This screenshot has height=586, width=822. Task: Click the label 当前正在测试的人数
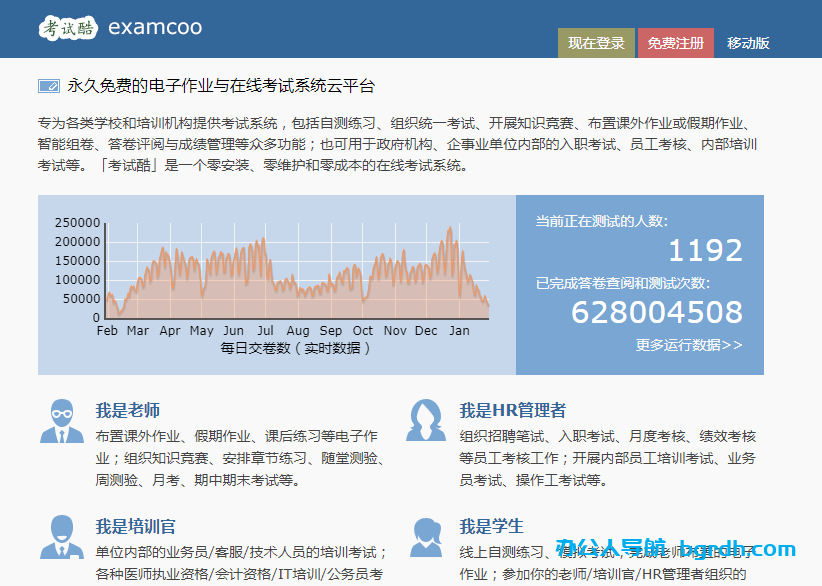(x=602, y=221)
